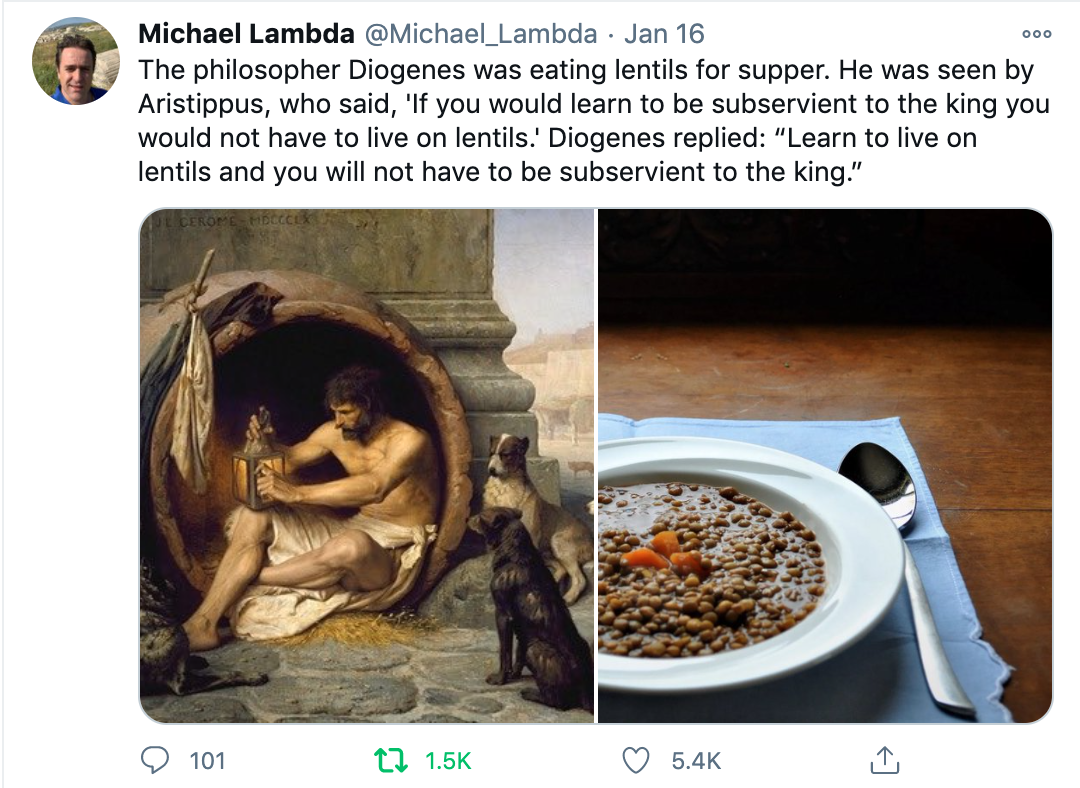
Task: Visit the @Michael_Lambda handle link
Action: [480, 34]
